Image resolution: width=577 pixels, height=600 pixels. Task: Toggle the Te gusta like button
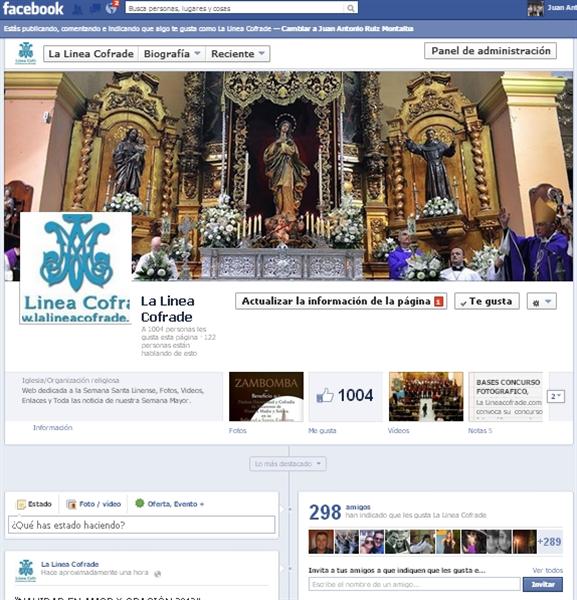coord(487,302)
